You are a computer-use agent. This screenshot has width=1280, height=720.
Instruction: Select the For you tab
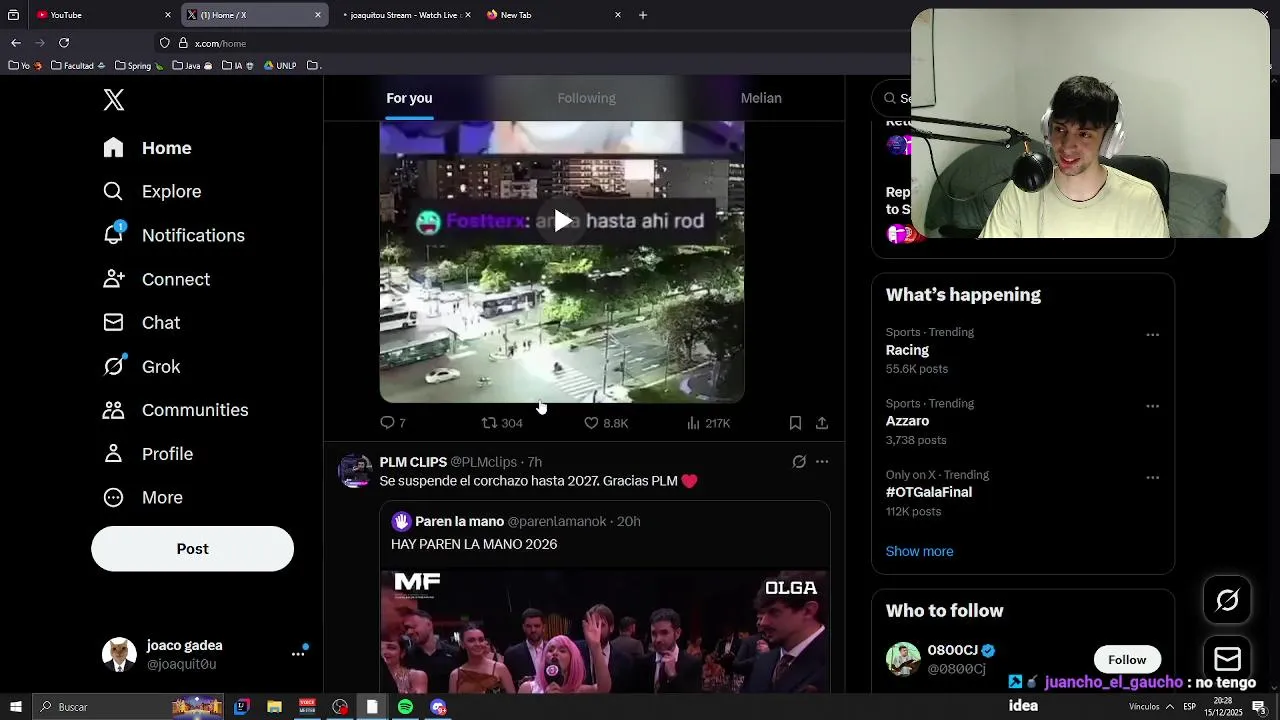coord(409,98)
